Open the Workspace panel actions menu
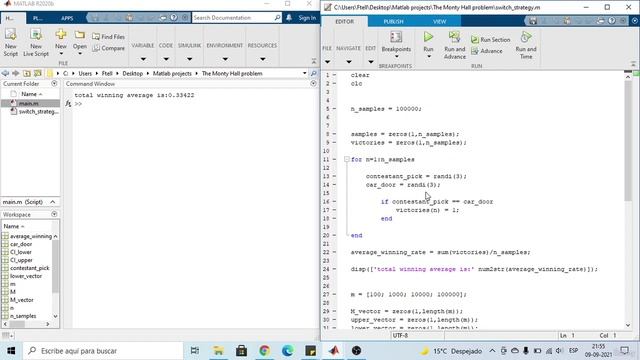 [54, 214]
